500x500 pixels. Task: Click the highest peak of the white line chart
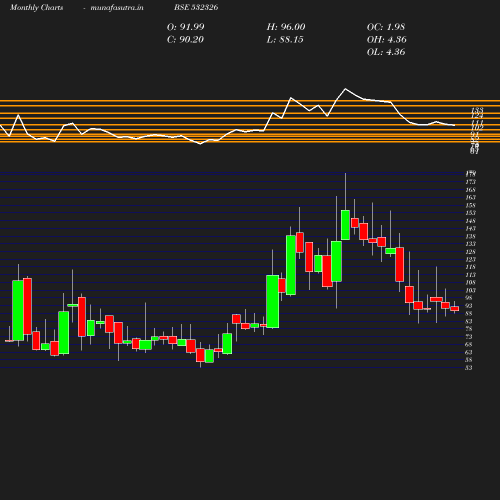coord(345,89)
